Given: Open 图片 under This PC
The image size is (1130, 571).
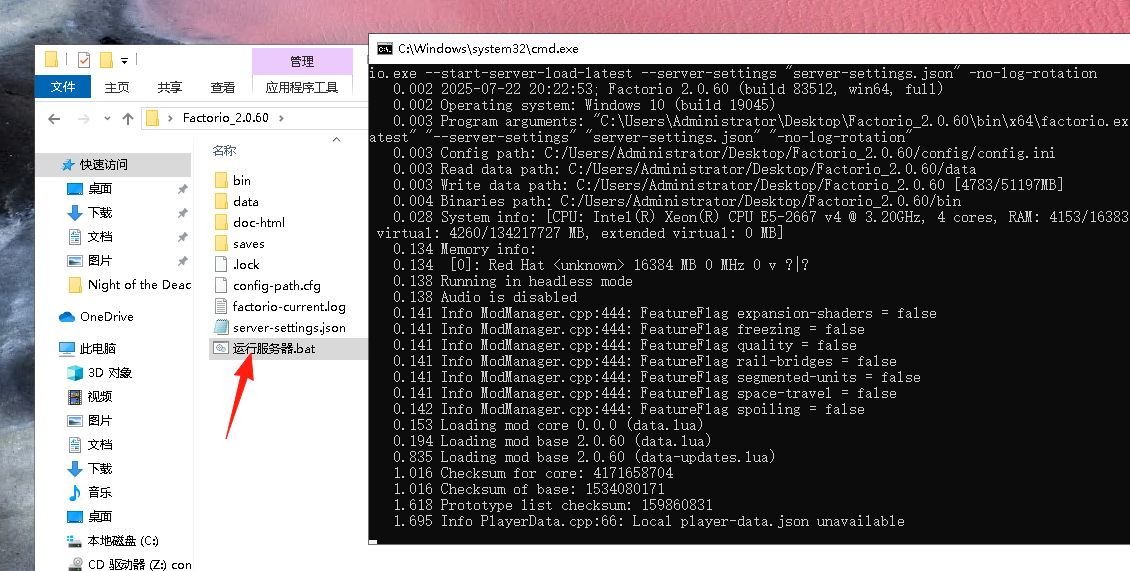Looking at the screenshot, I should (x=99, y=420).
